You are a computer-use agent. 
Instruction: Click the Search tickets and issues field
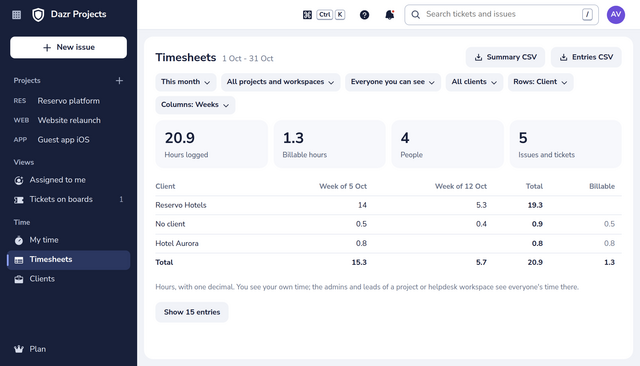(x=501, y=15)
